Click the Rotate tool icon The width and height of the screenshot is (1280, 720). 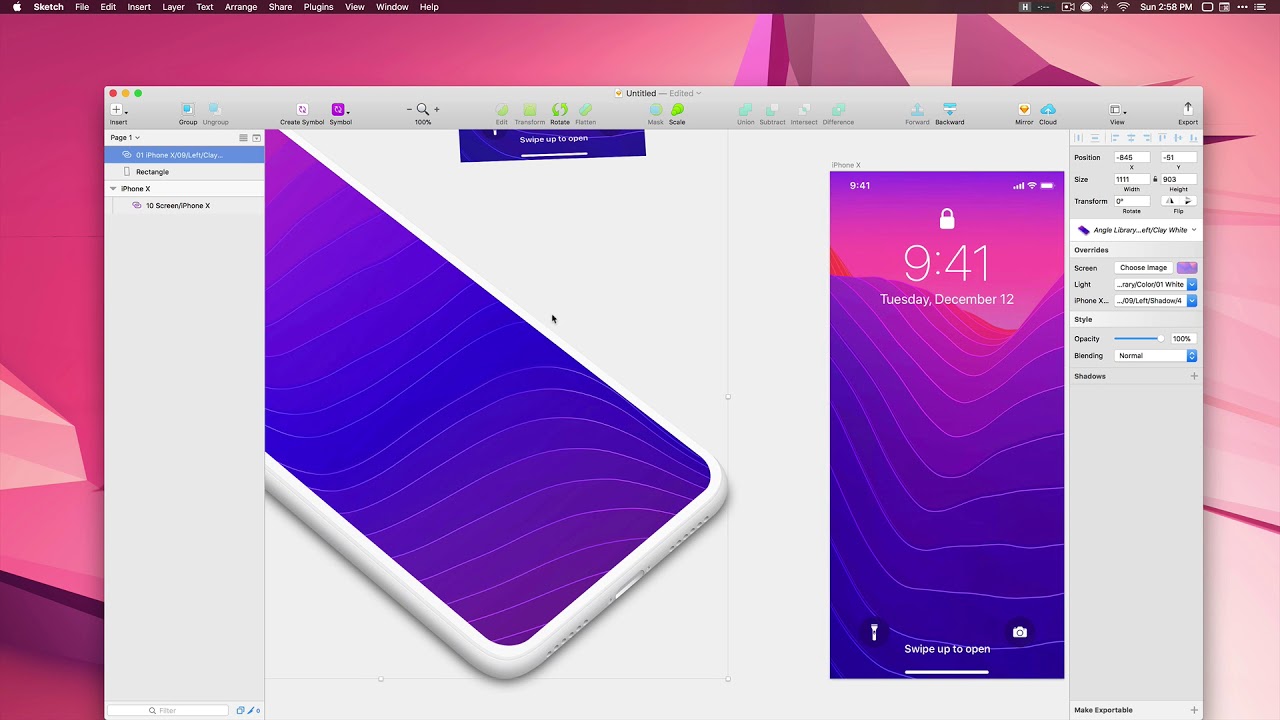pyautogui.click(x=560, y=109)
